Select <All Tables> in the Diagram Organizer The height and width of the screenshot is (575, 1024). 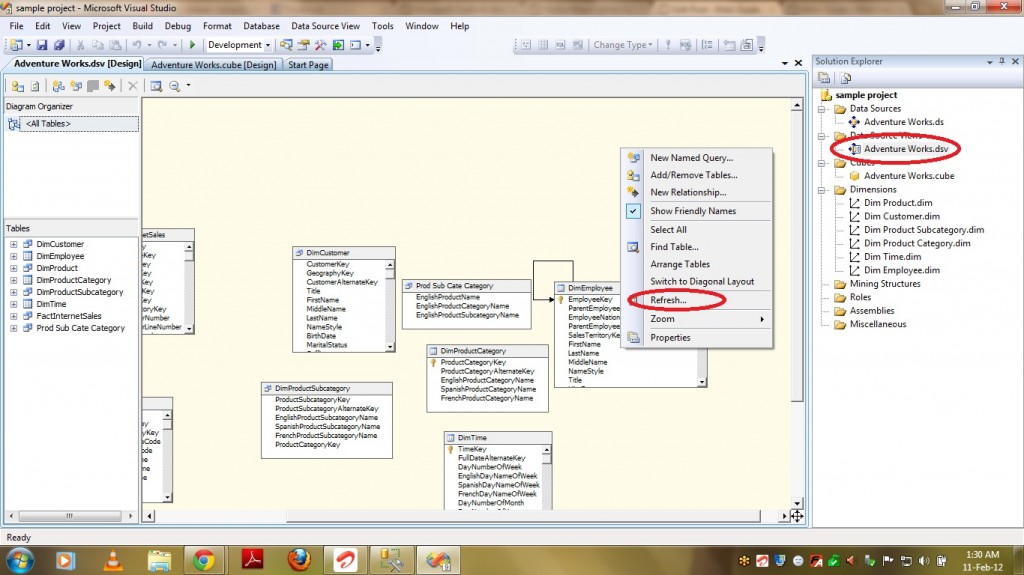48,124
